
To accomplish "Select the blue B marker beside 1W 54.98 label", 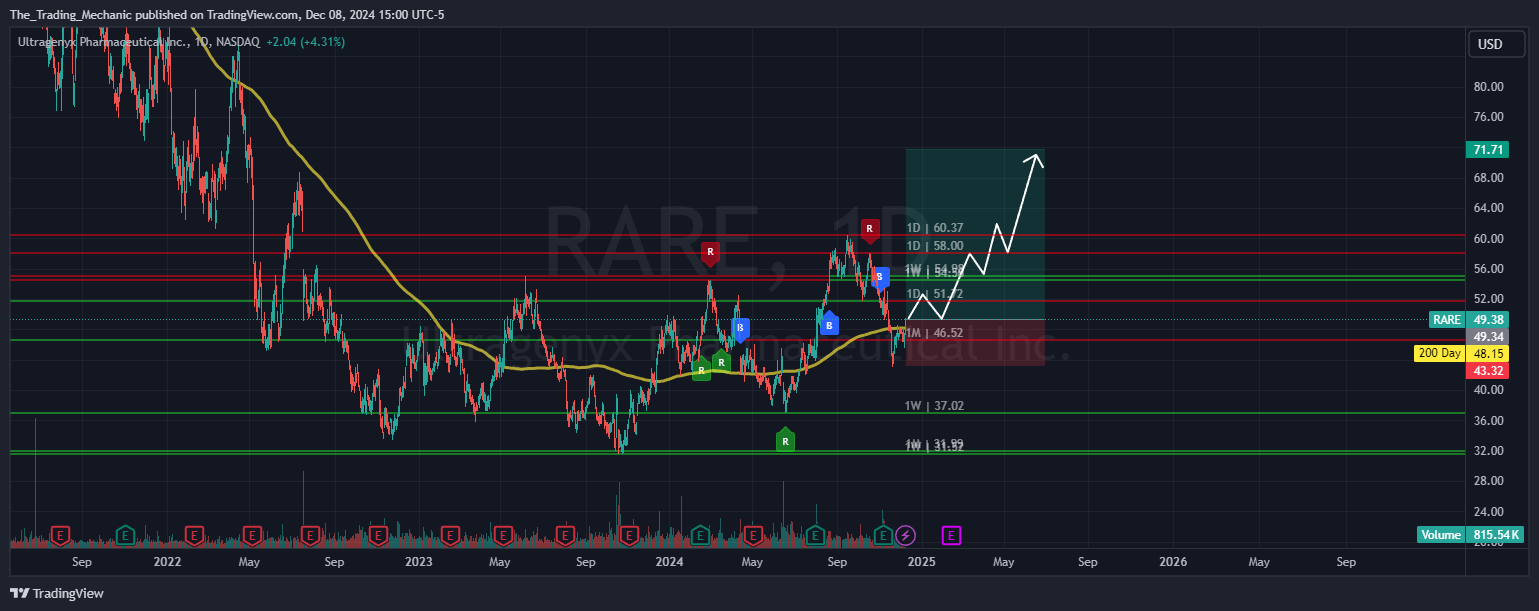I will tap(880, 278).
